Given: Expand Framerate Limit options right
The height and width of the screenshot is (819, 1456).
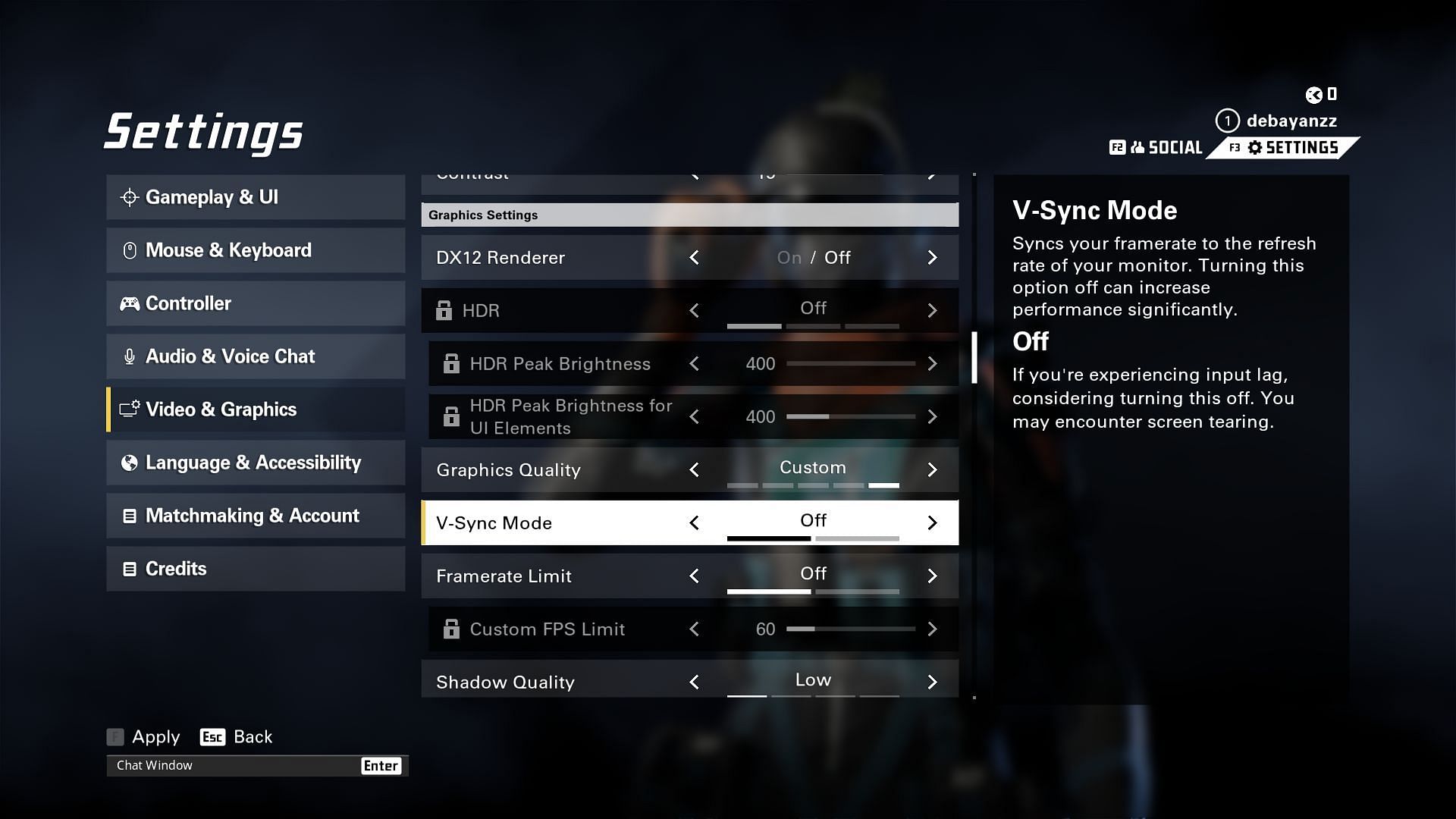Looking at the screenshot, I should pyautogui.click(x=930, y=575).
